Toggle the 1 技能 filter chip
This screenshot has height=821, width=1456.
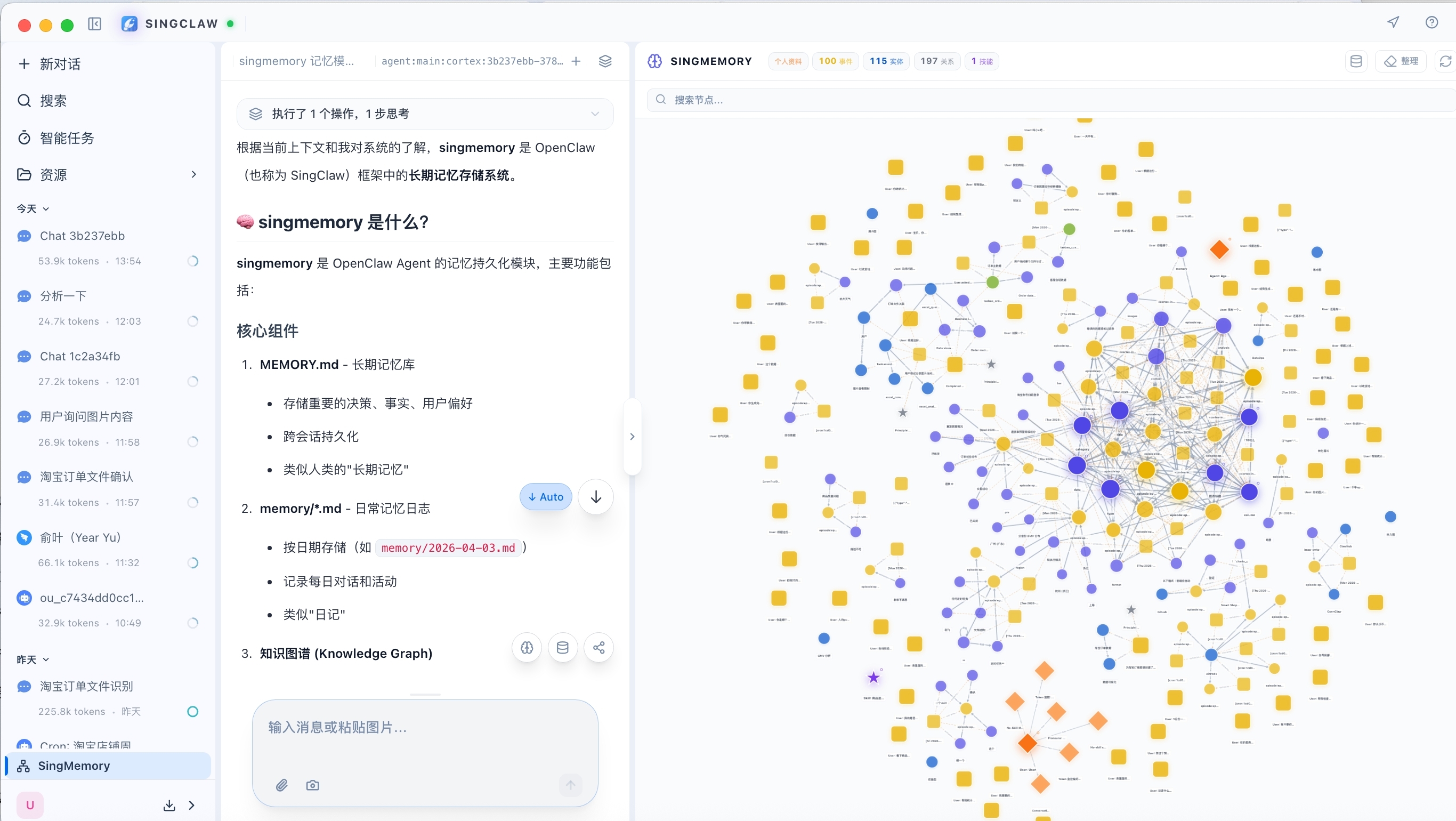coord(982,61)
